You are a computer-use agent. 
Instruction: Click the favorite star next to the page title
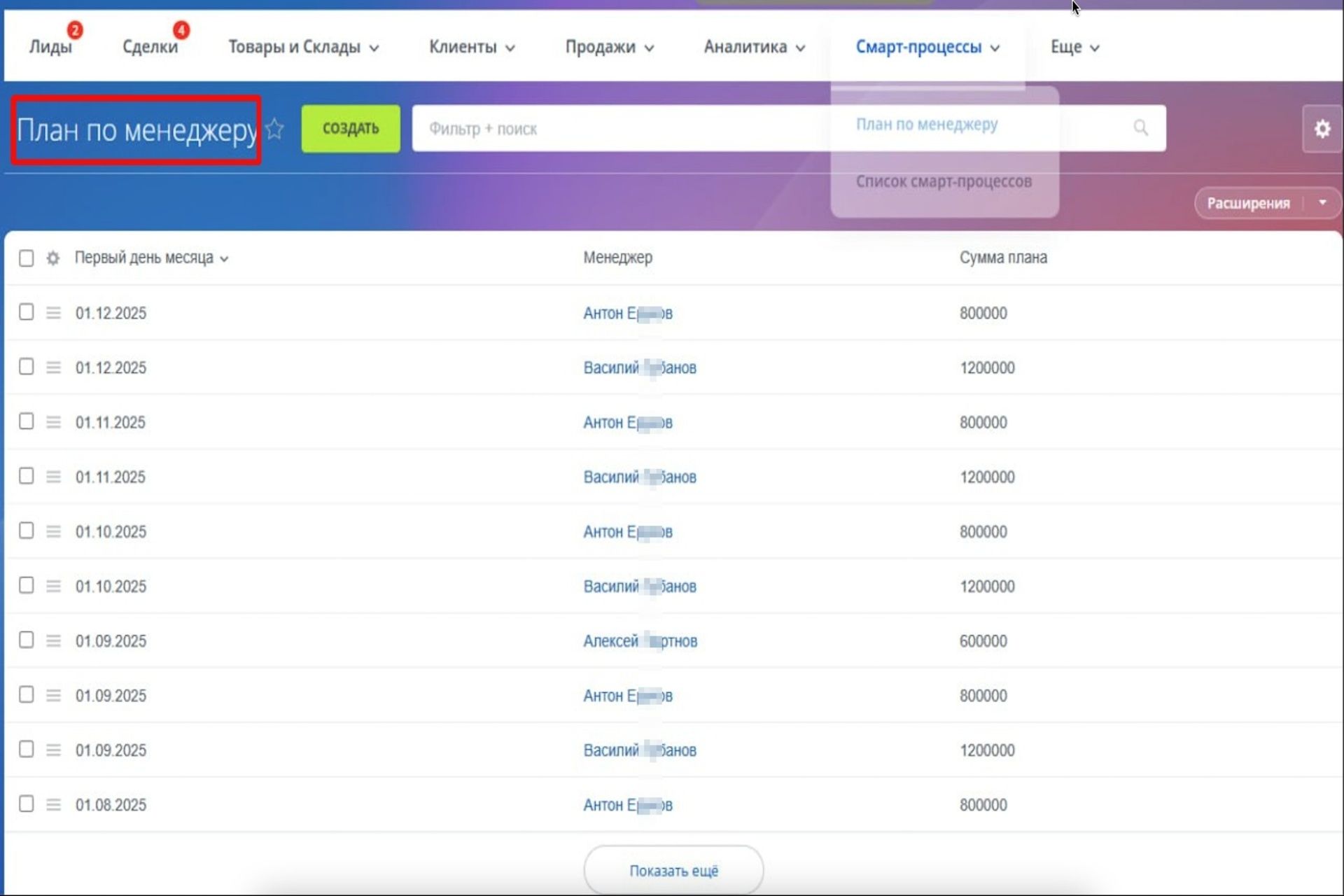click(x=275, y=129)
